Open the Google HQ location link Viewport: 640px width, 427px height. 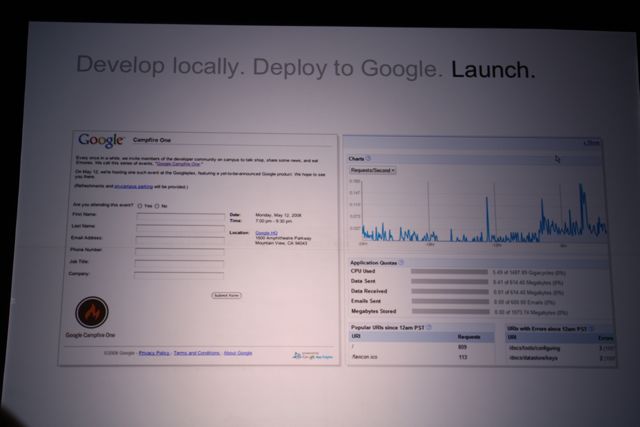tap(267, 233)
